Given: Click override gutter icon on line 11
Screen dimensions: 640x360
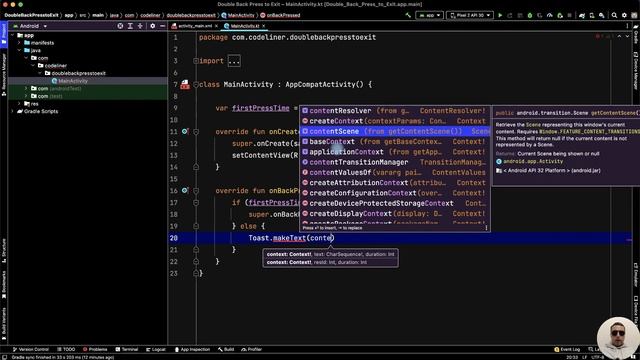Looking at the screenshot, I should 185,131.
